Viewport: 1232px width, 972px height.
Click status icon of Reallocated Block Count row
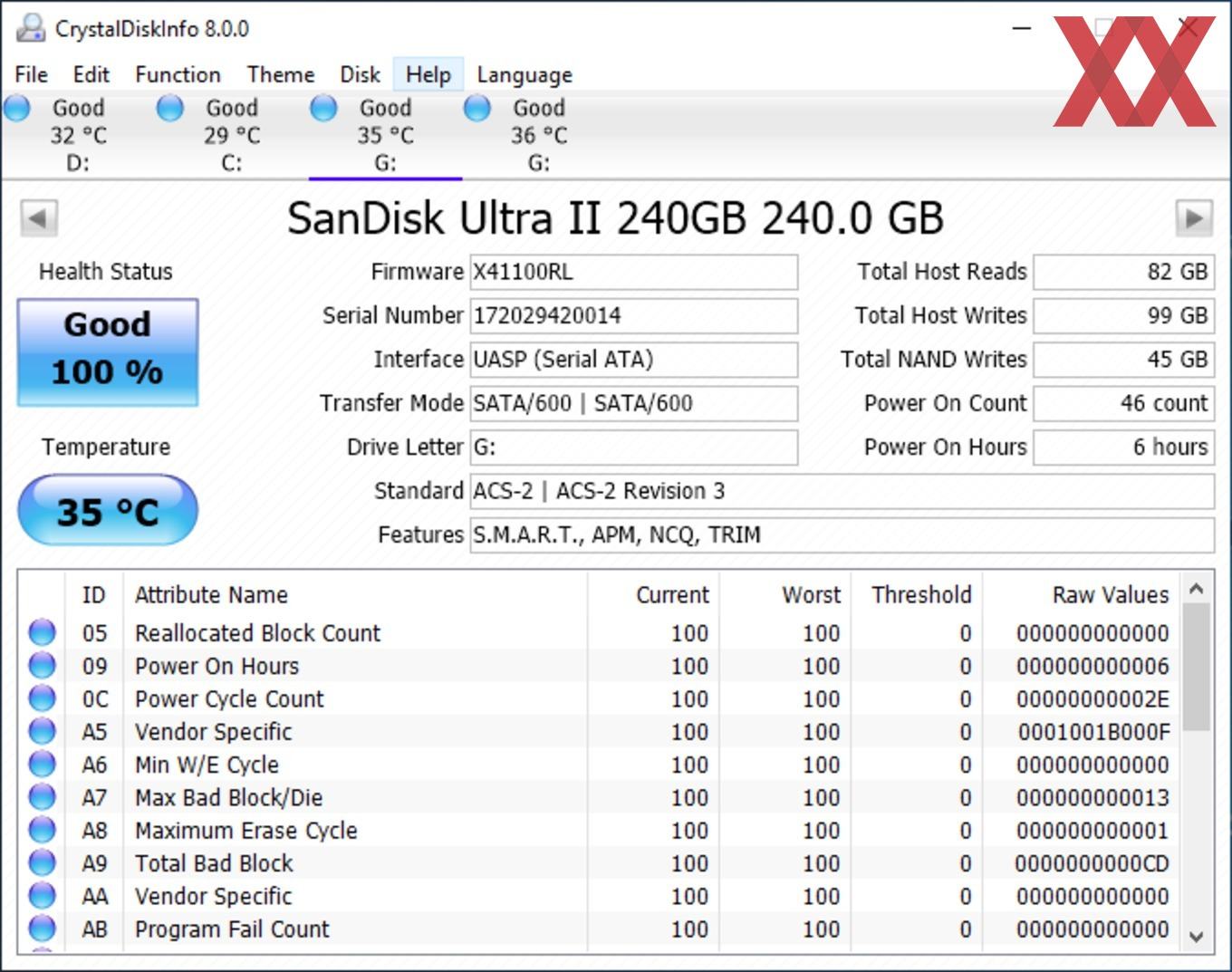43,632
